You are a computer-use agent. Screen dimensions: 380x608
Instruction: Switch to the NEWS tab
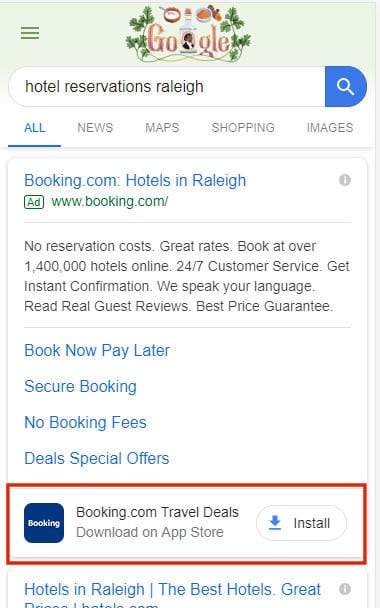[95, 128]
